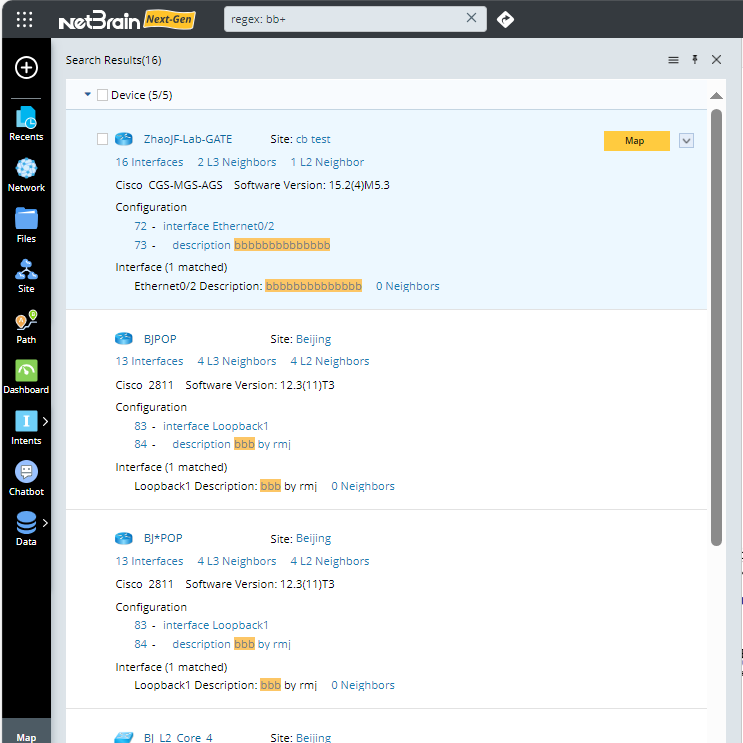Image resolution: width=743 pixels, height=743 pixels.
Task: Clear the search field with X icon
Action: pyautogui.click(x=471, y=18)
